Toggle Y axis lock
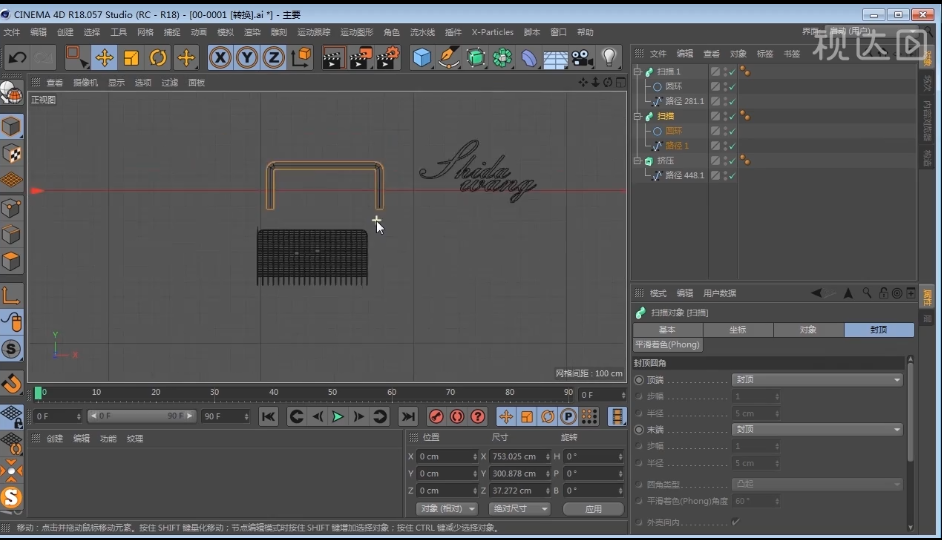The width and height of the screenshot is (942, 540). coord(247,58)
